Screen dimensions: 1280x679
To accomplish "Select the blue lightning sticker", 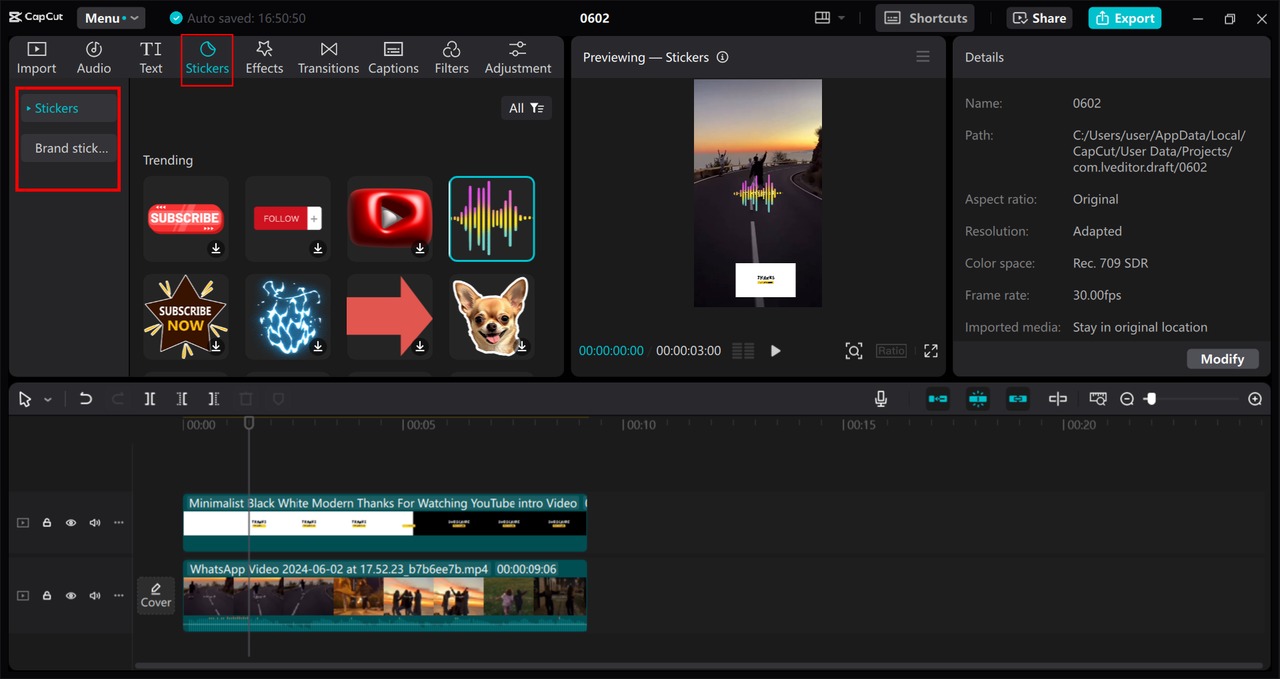I will pyautogui.click(x=288, y=316).
